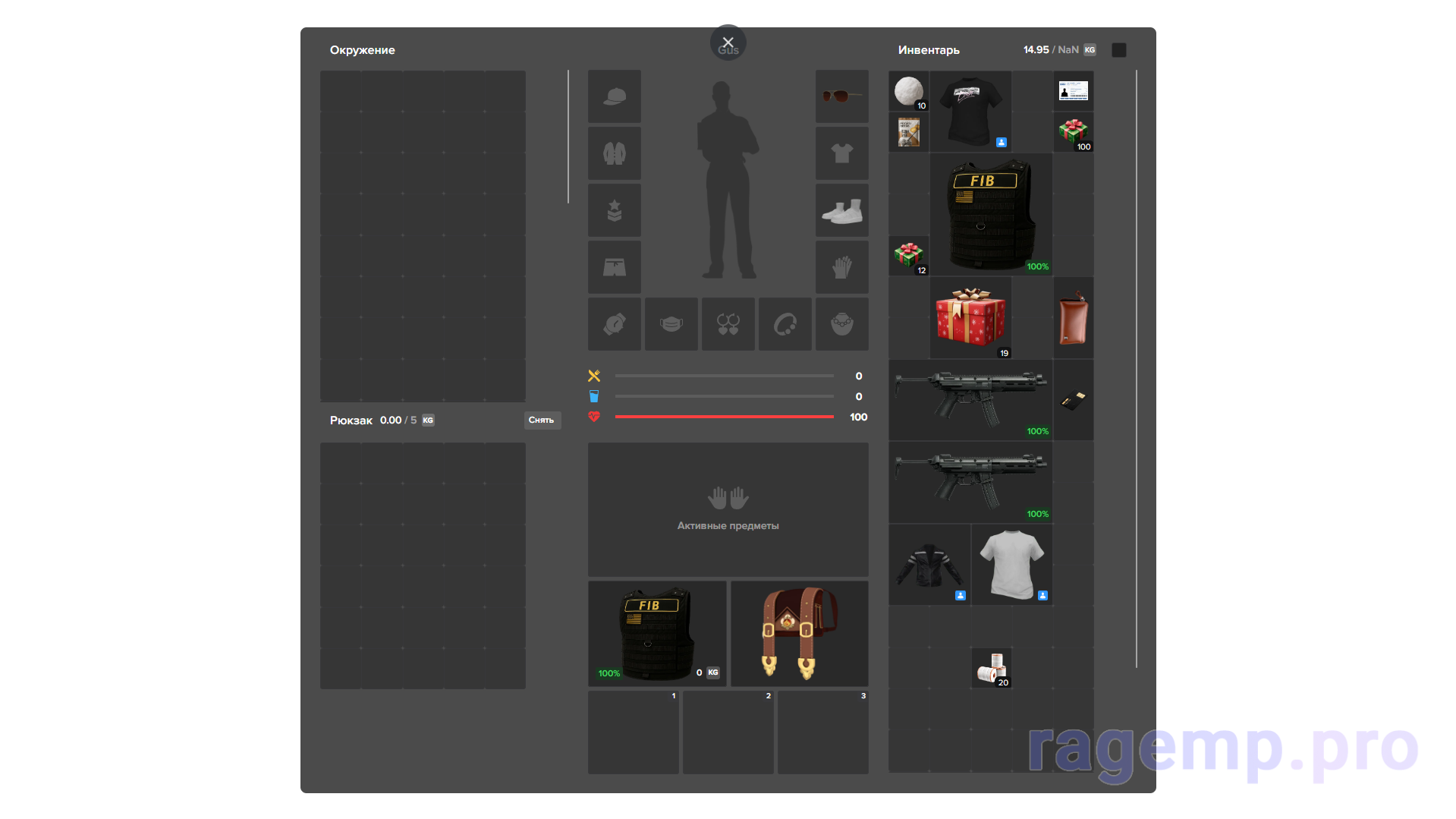Click the gloves equipment slot

(x=841, y=267)
